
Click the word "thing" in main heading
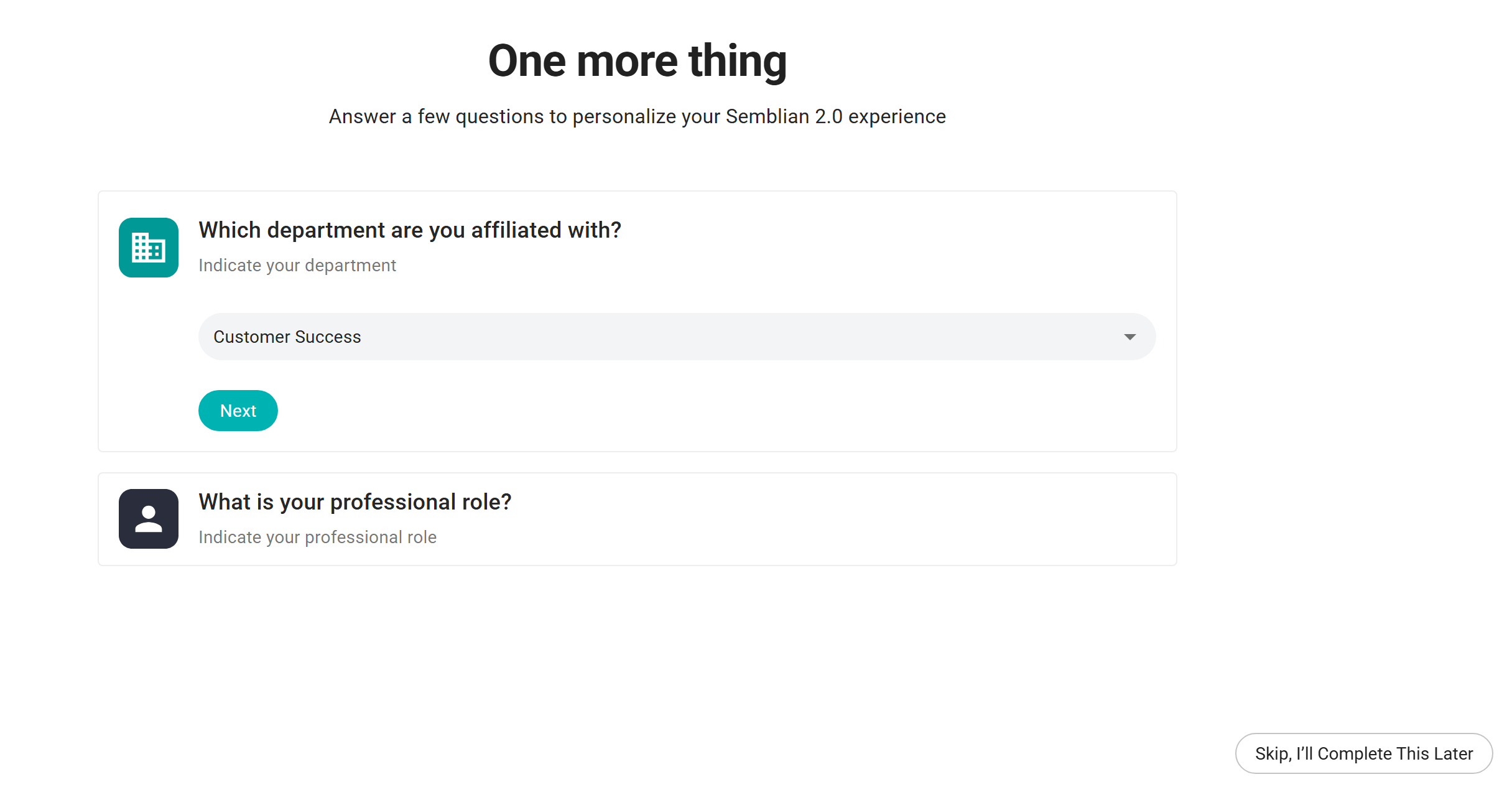point(737,61)
